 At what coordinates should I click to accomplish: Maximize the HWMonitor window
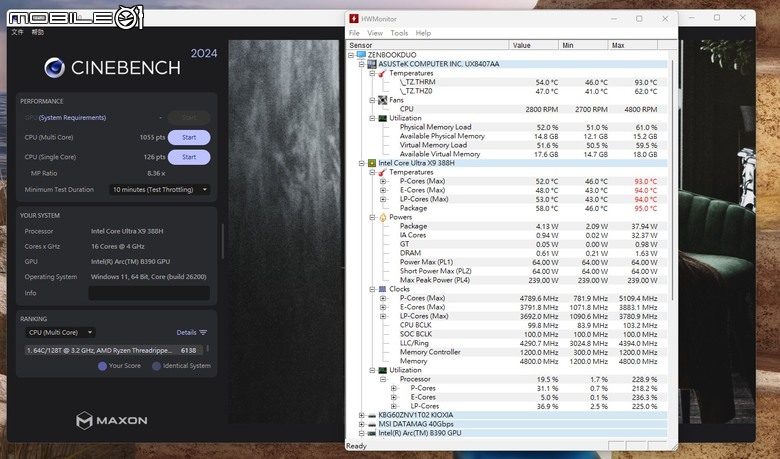[639, 19]
